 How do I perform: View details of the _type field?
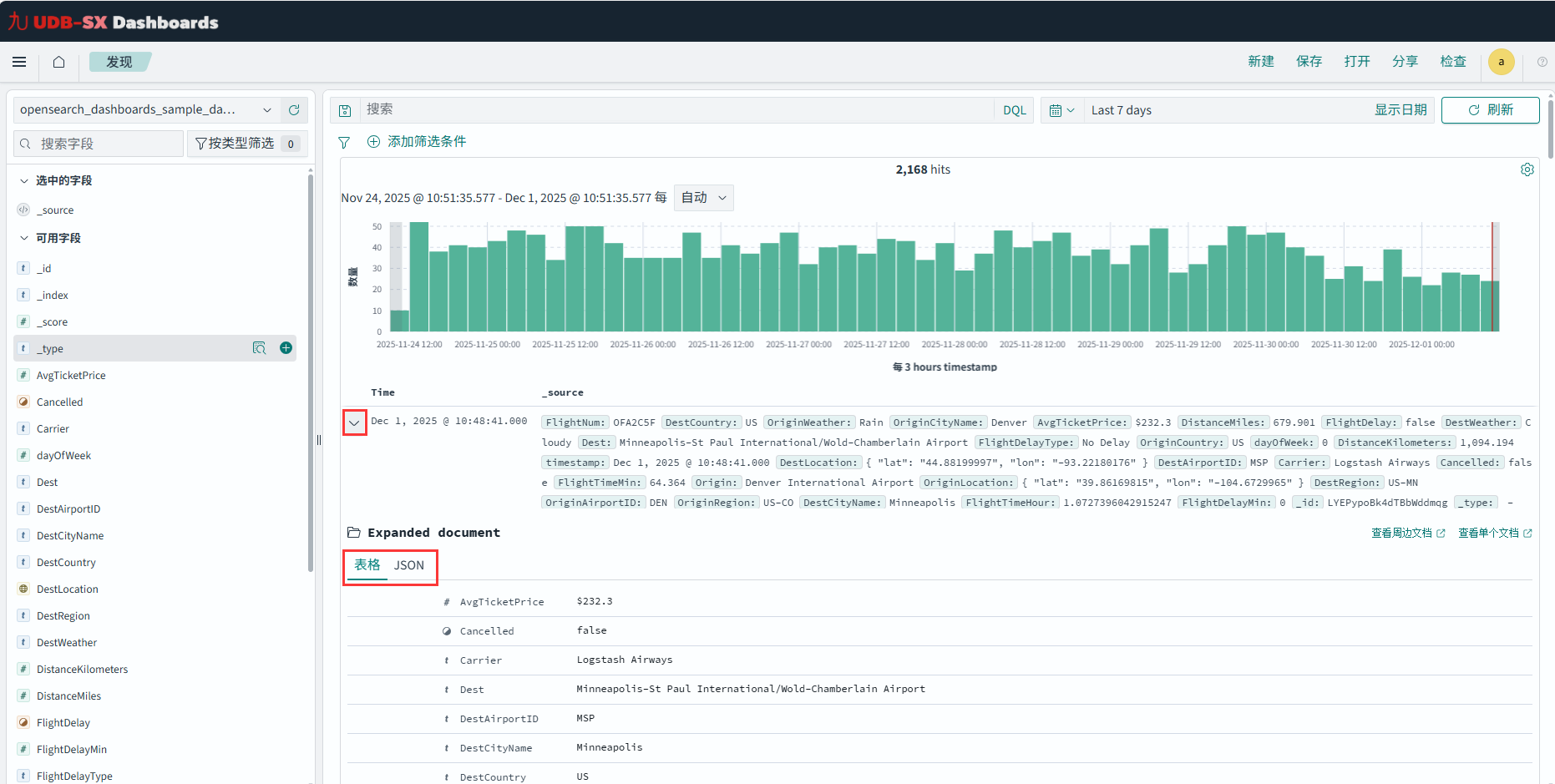click(x=259, y=348)
